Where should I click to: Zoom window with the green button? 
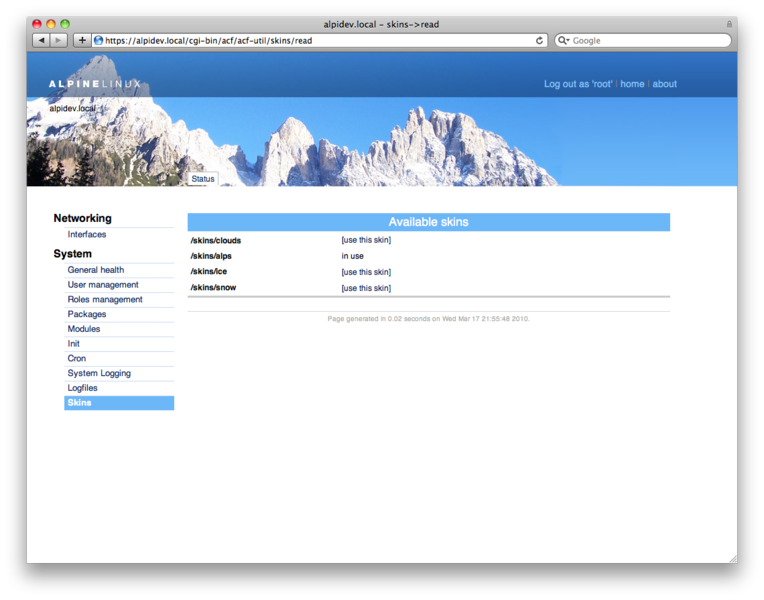click(x=65, y=24)
